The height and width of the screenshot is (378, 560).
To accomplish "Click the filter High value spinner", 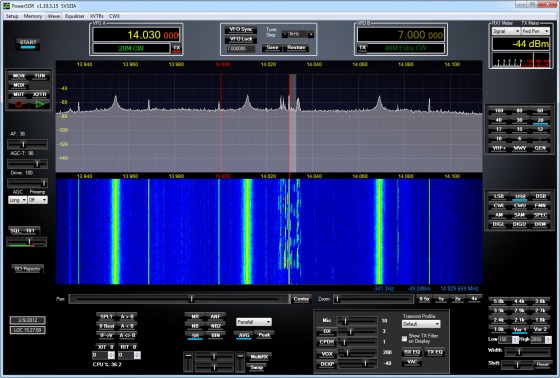I will (549, 340).
